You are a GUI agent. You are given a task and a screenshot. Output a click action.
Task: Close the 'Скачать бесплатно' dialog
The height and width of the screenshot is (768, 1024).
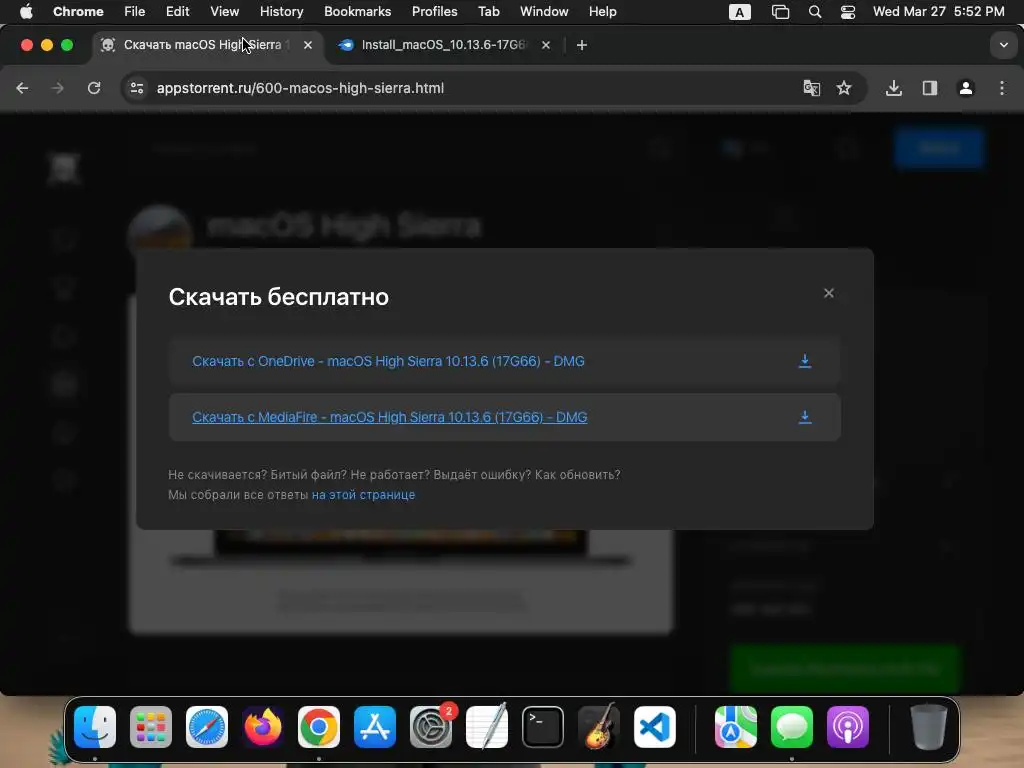click(828, 293)
